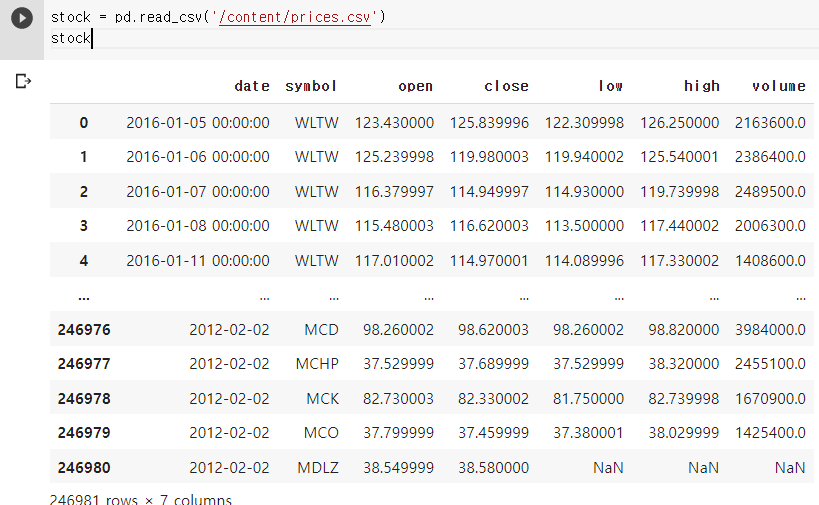The image size is (819, 505).
Task: Click the '246981 rows × 7 columns' summary
Action: click(x=141, y=499)
